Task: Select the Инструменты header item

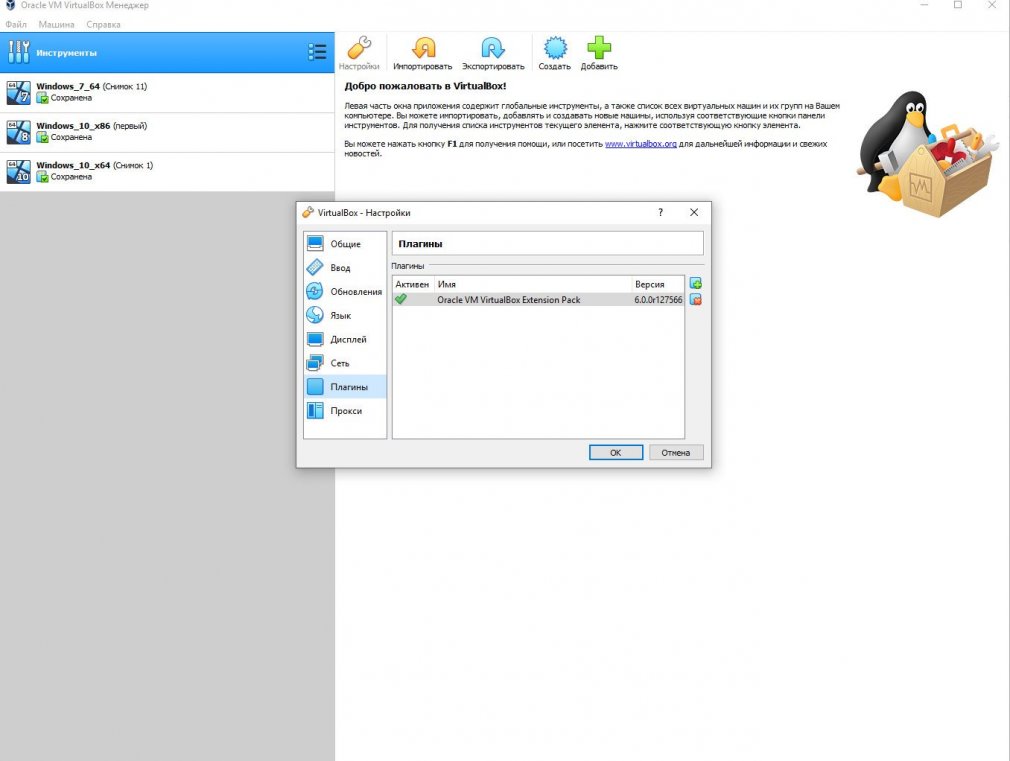Action: point(167,52)
